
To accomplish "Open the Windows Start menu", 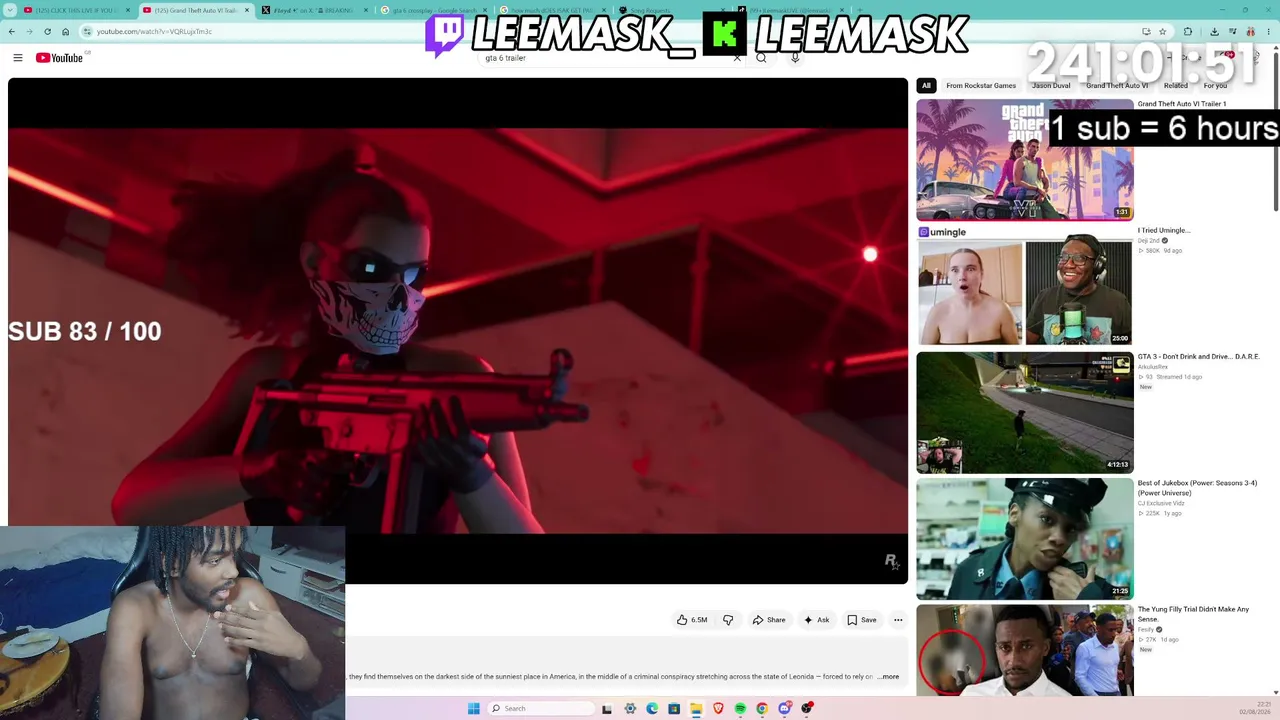I will click(474, 708).
